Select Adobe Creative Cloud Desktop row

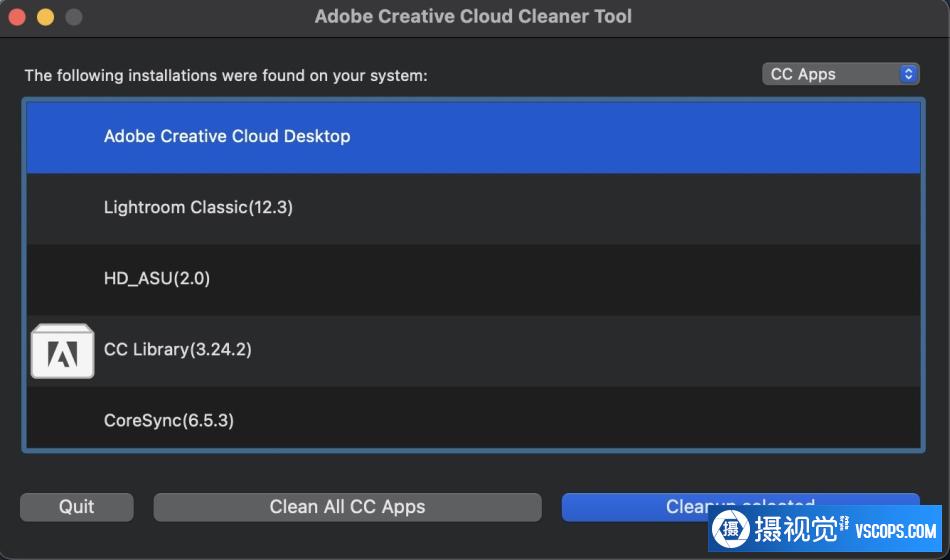[473, 137]
